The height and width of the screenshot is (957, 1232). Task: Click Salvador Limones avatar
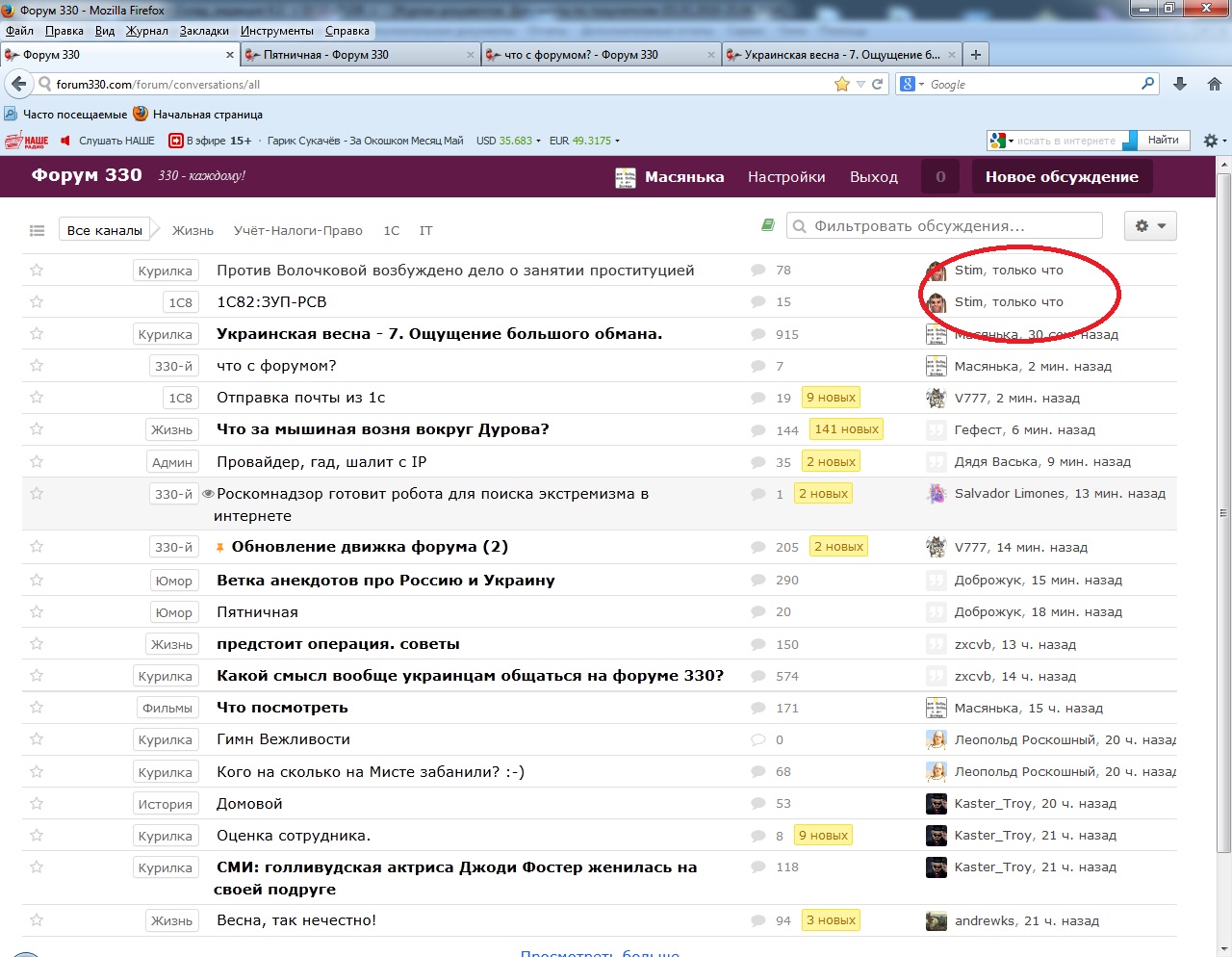click(936, 494)
